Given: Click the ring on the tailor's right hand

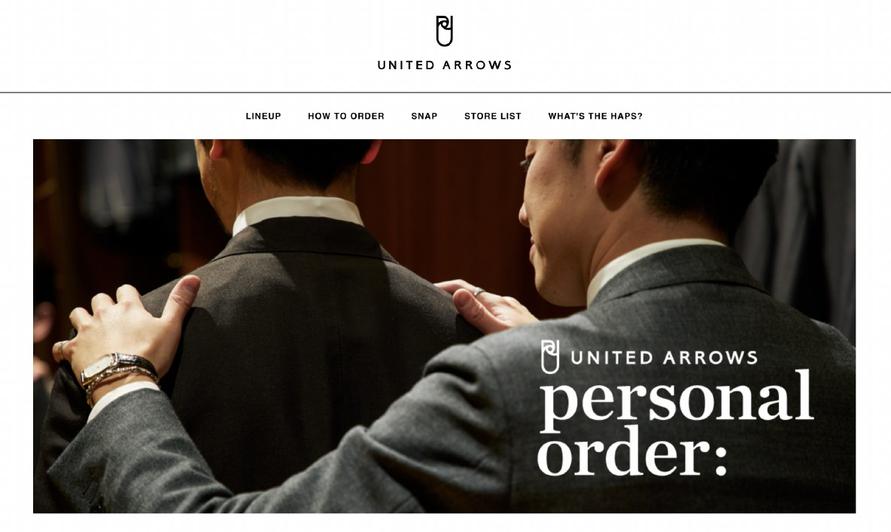Looking at the screenshot, I should coord(479,292).
